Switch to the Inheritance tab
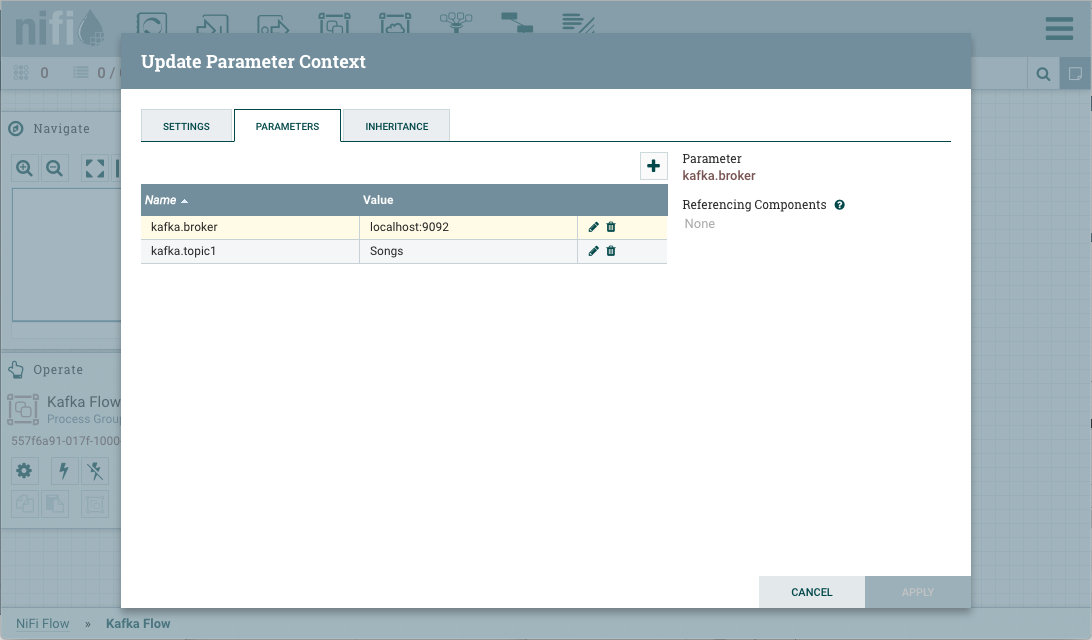The image size is (1092, 640). (x=396, y=127)
